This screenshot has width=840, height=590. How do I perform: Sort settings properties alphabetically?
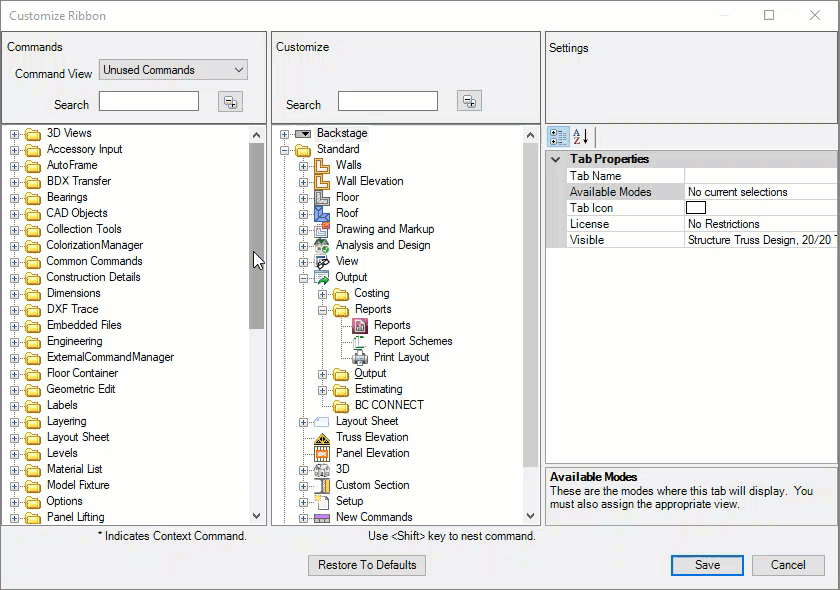tap(580, 137)
